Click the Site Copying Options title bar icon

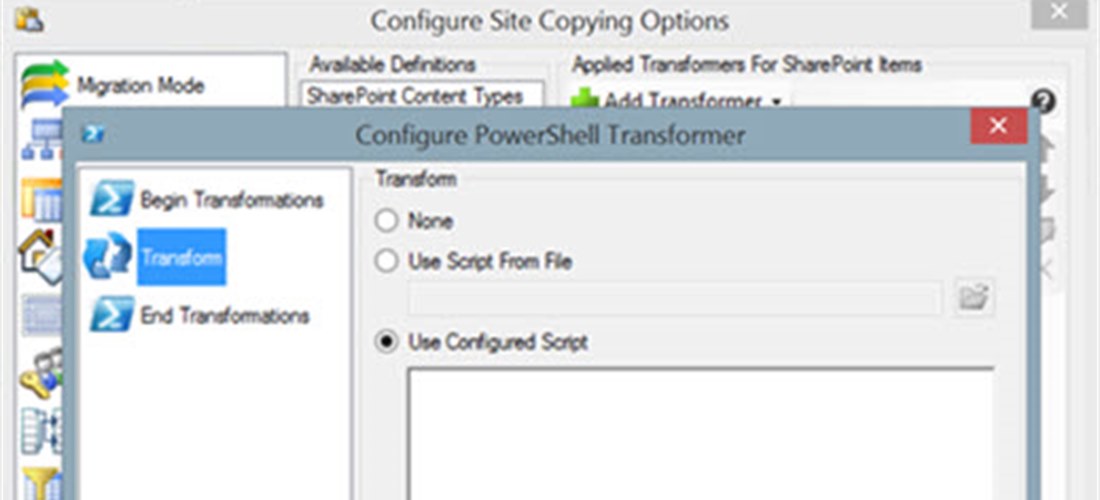point(29,20)
